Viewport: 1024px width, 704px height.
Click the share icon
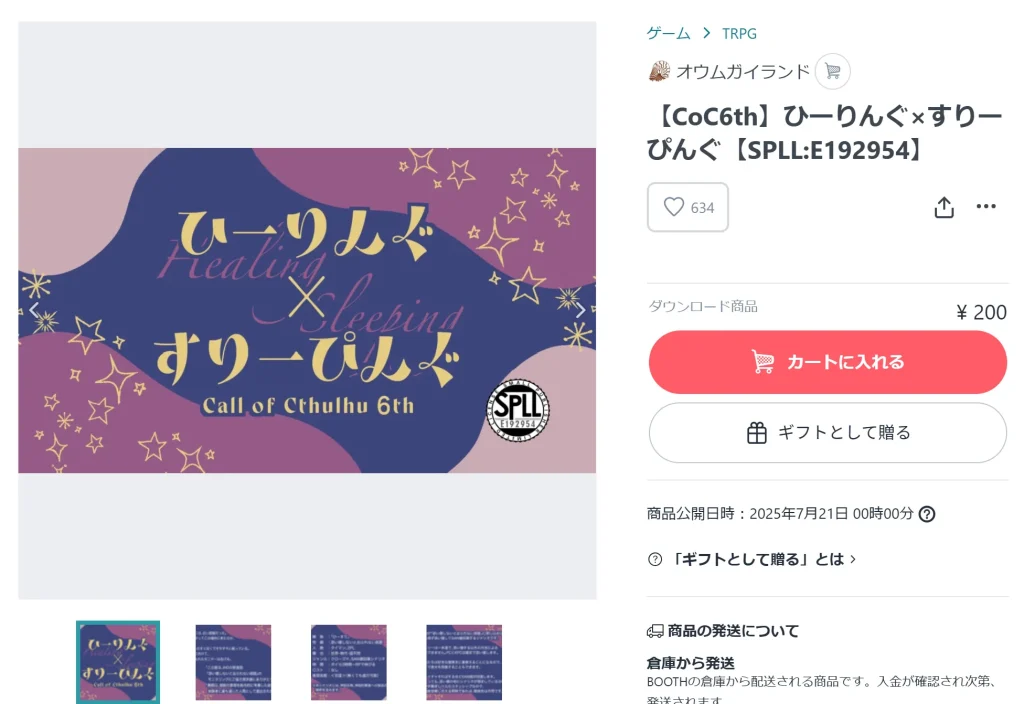[944, 207]
